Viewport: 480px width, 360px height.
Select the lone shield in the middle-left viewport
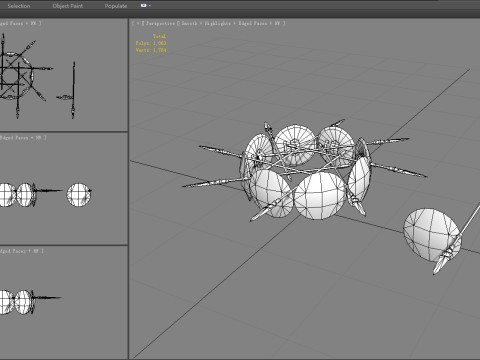click(79, 195)
